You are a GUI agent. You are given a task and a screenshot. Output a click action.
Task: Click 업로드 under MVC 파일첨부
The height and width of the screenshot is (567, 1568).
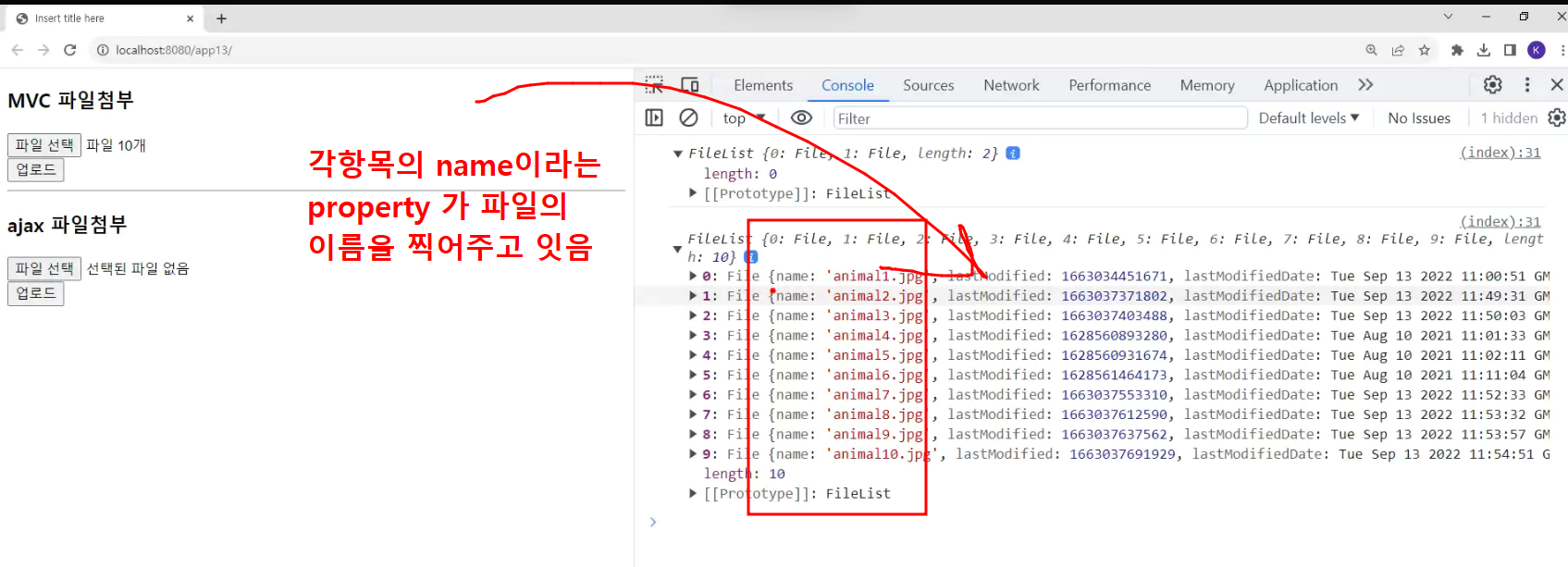tap(36, 169)
